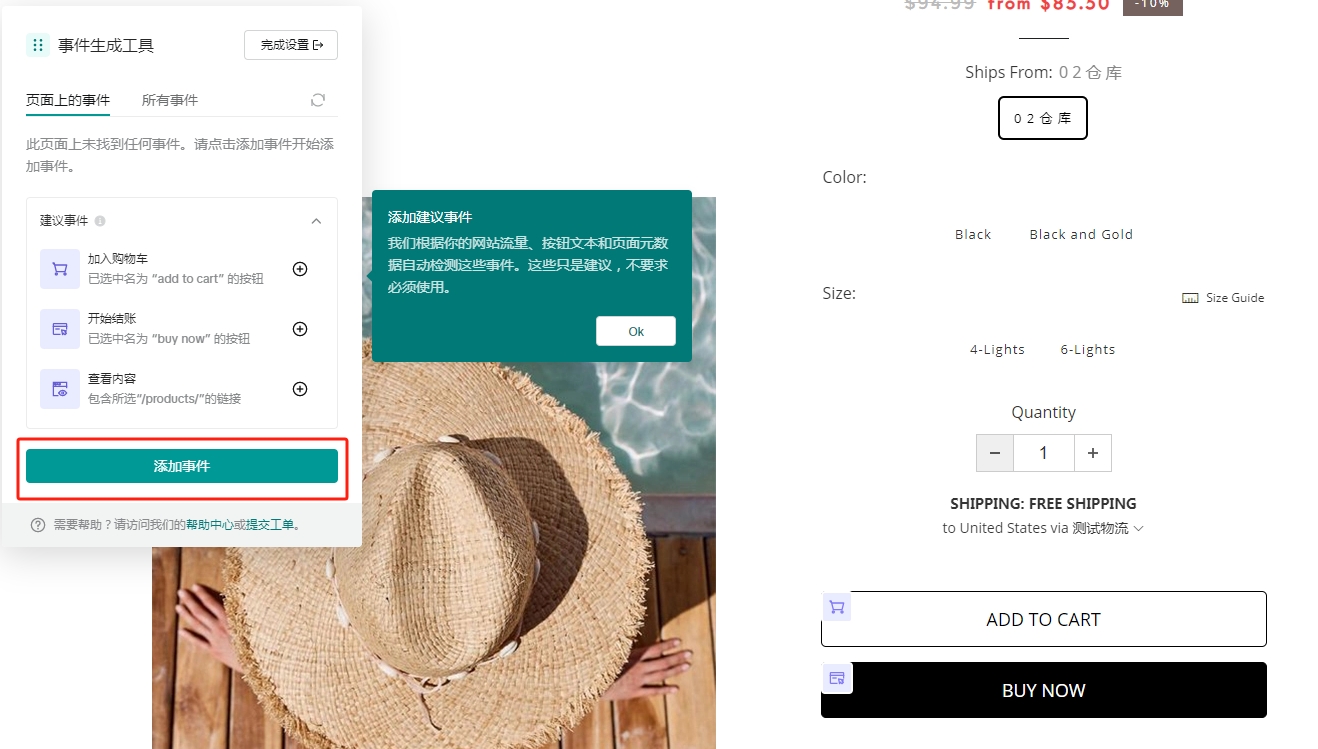Click the 查看内容 suggested event label
Viewport: 1318px width, 749px height.
[112, 379]
